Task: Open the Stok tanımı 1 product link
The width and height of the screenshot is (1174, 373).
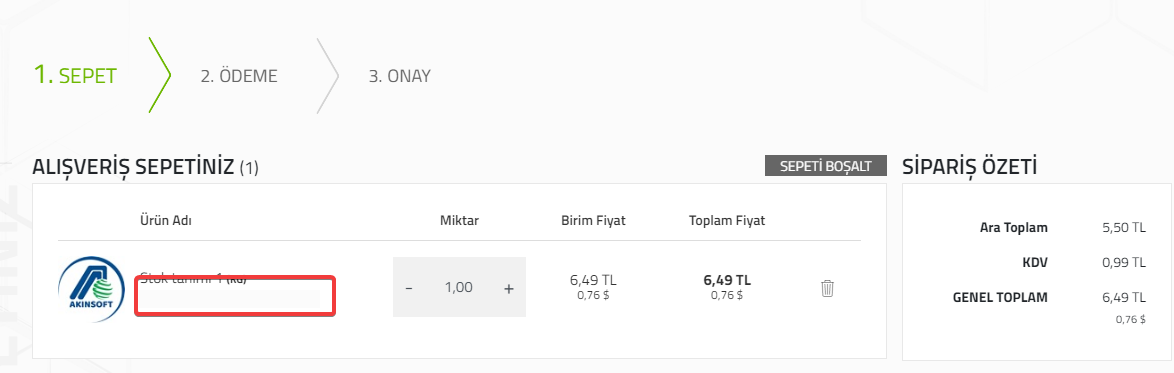Action: click(x=192, y=278)
